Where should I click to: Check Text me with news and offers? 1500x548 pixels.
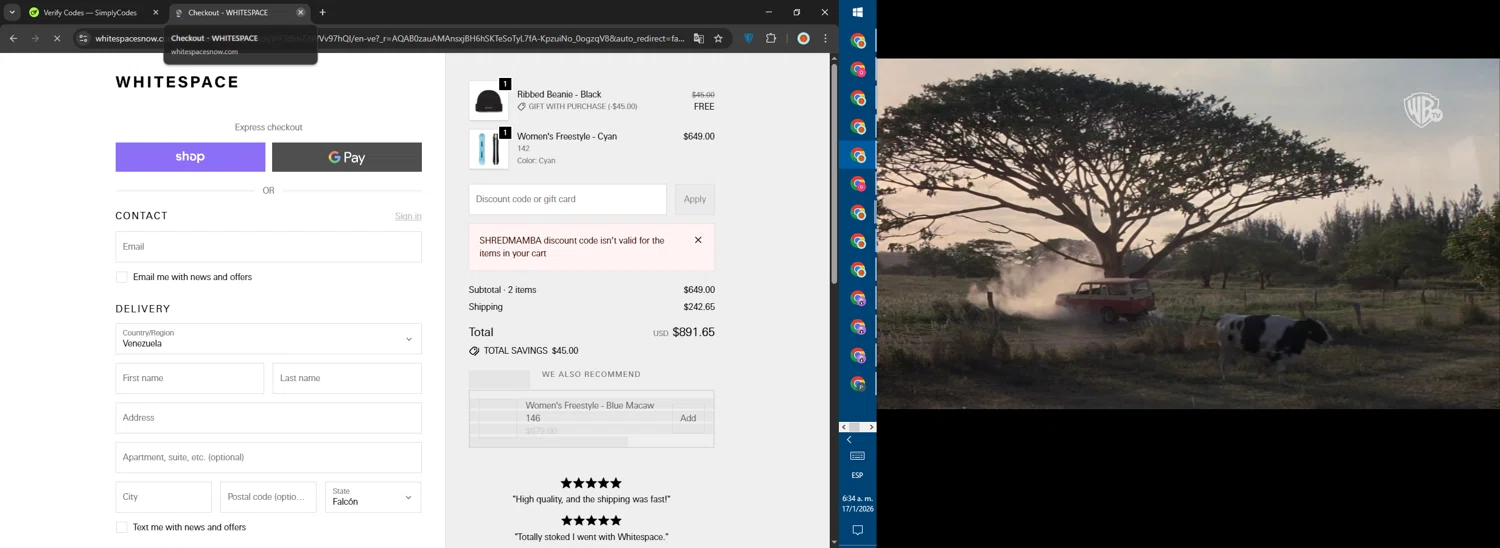pyautogui.click(x=122, y=527)
